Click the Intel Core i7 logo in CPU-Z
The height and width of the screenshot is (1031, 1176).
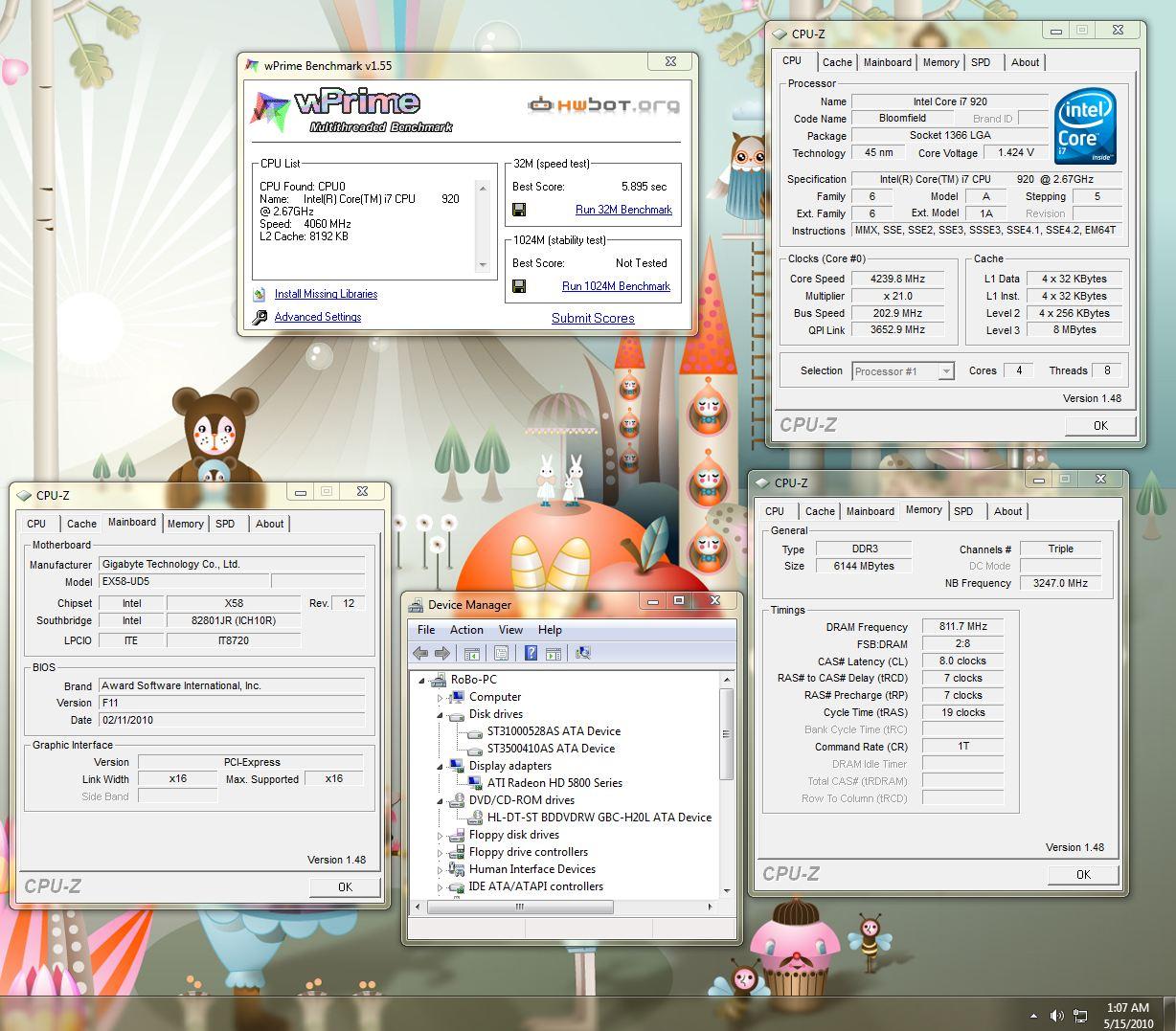(x=1085, y=125)
